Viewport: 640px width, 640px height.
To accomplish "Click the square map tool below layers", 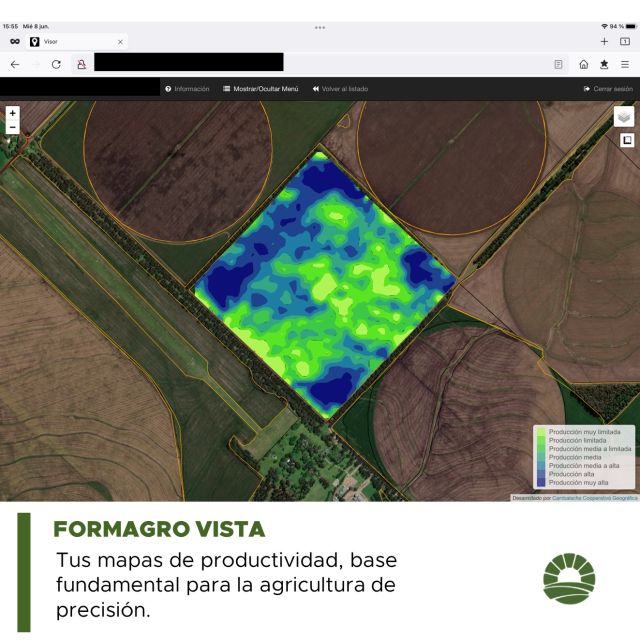I will coord(627,140).
